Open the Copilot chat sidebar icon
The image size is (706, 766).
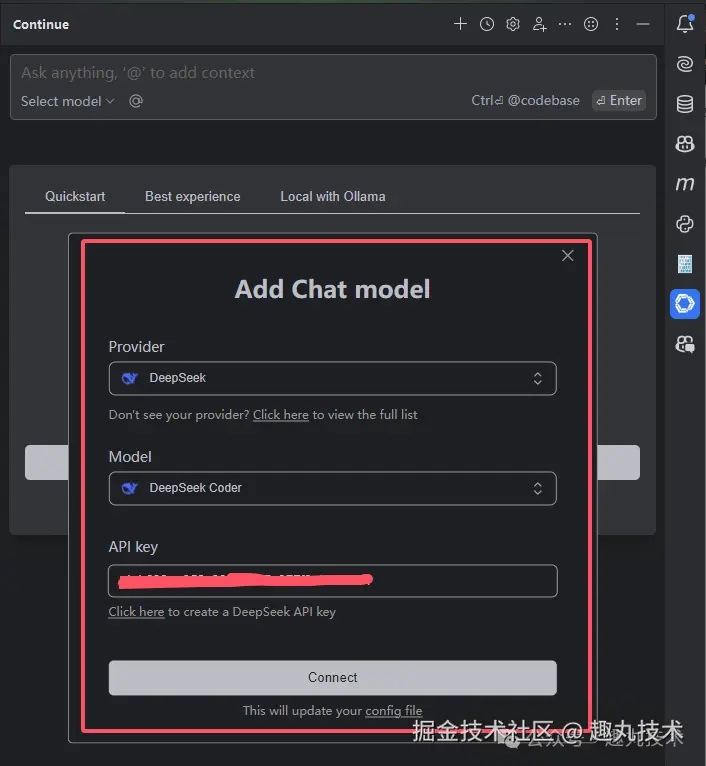pos(685,344)
